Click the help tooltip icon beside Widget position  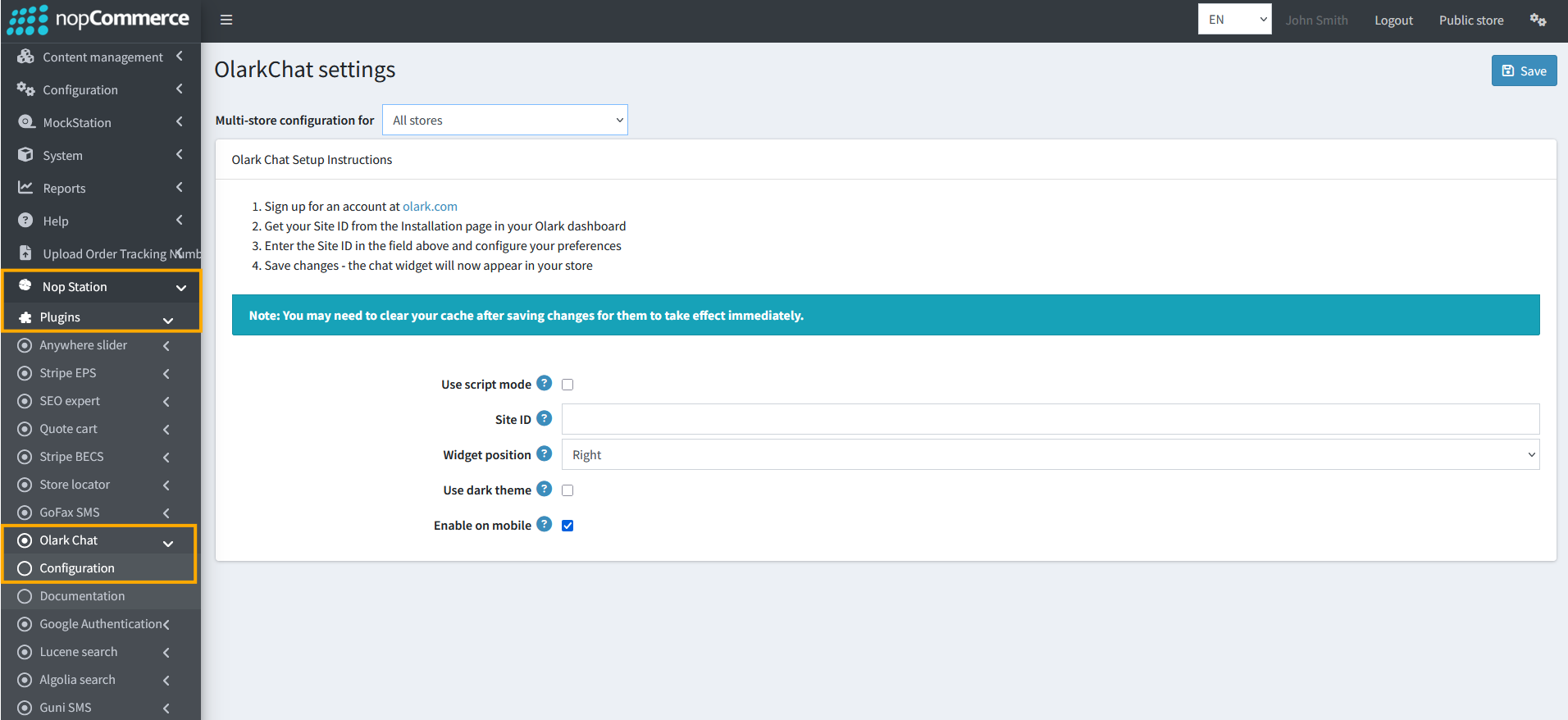(x=544, y=453)
